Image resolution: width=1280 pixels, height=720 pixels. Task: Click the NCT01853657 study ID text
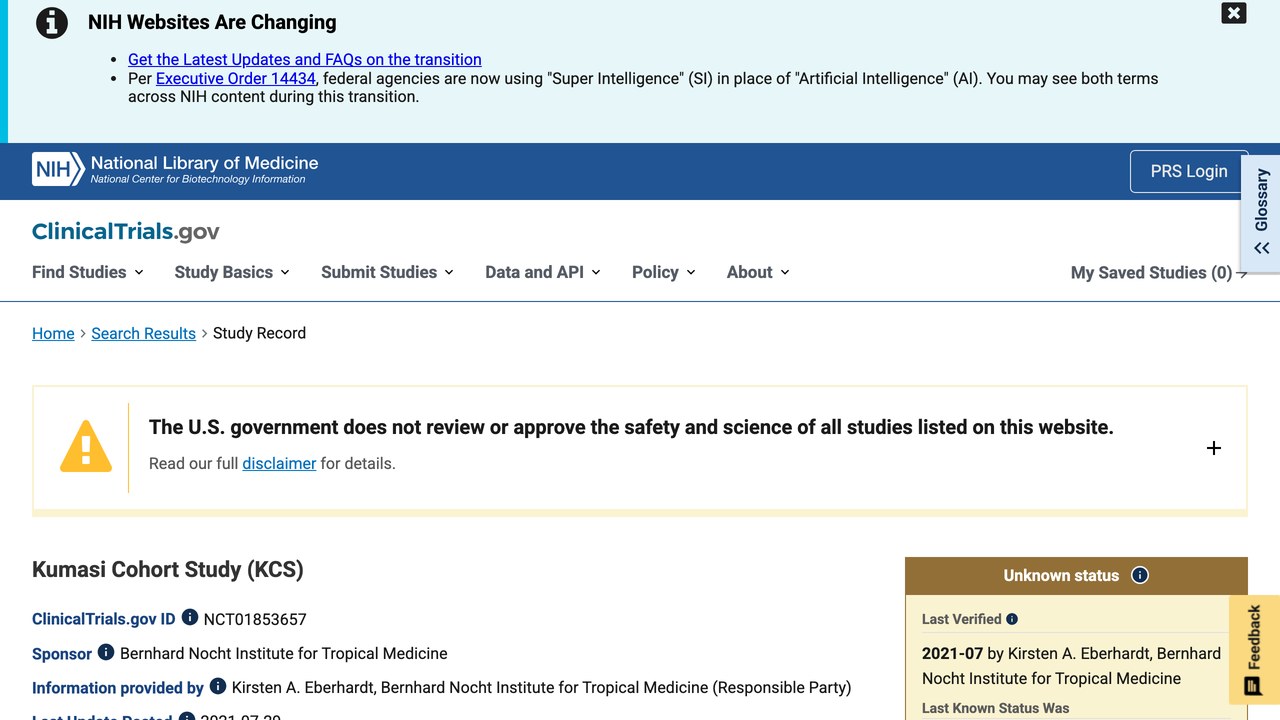click(255, 619)
